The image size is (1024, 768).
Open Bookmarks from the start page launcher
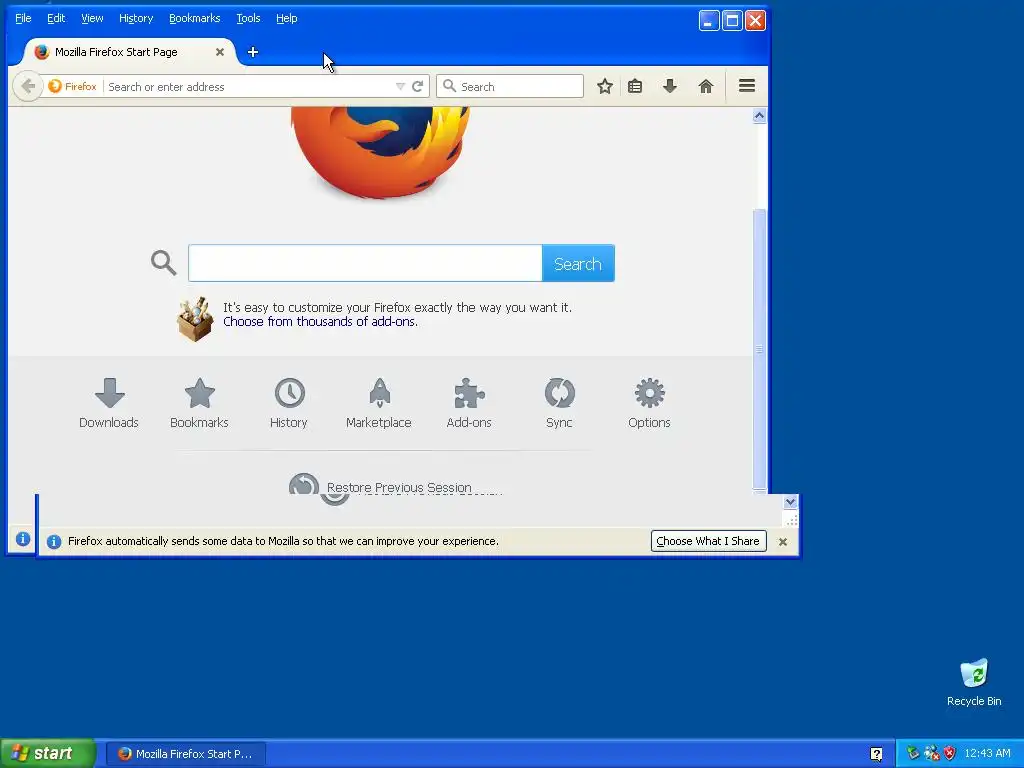click(x=199, y=403)
